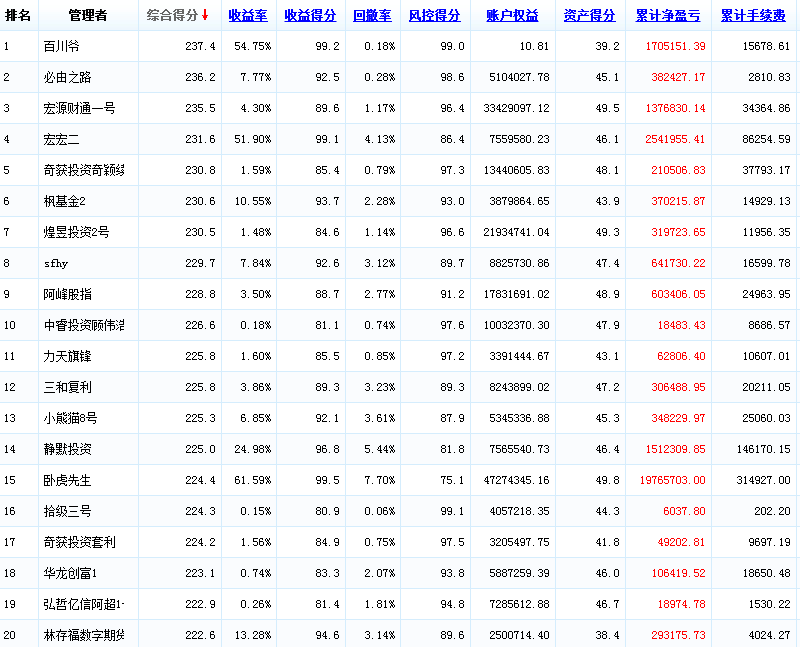Select manager name 拾级三号
The image size is (800, 647).
[67, 511]
